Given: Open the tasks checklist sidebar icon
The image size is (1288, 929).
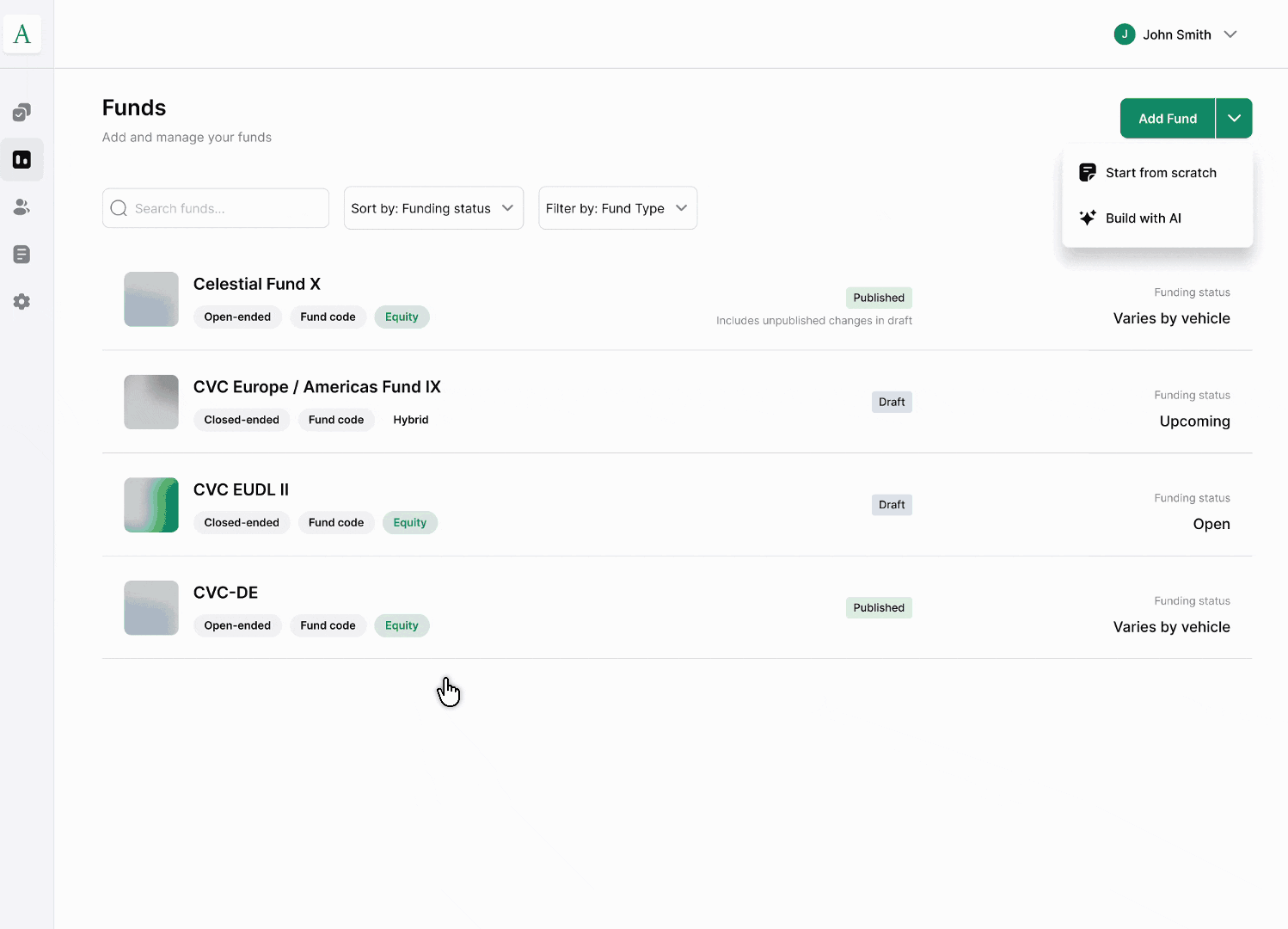Looking at the screenshot, I should 21,113.
